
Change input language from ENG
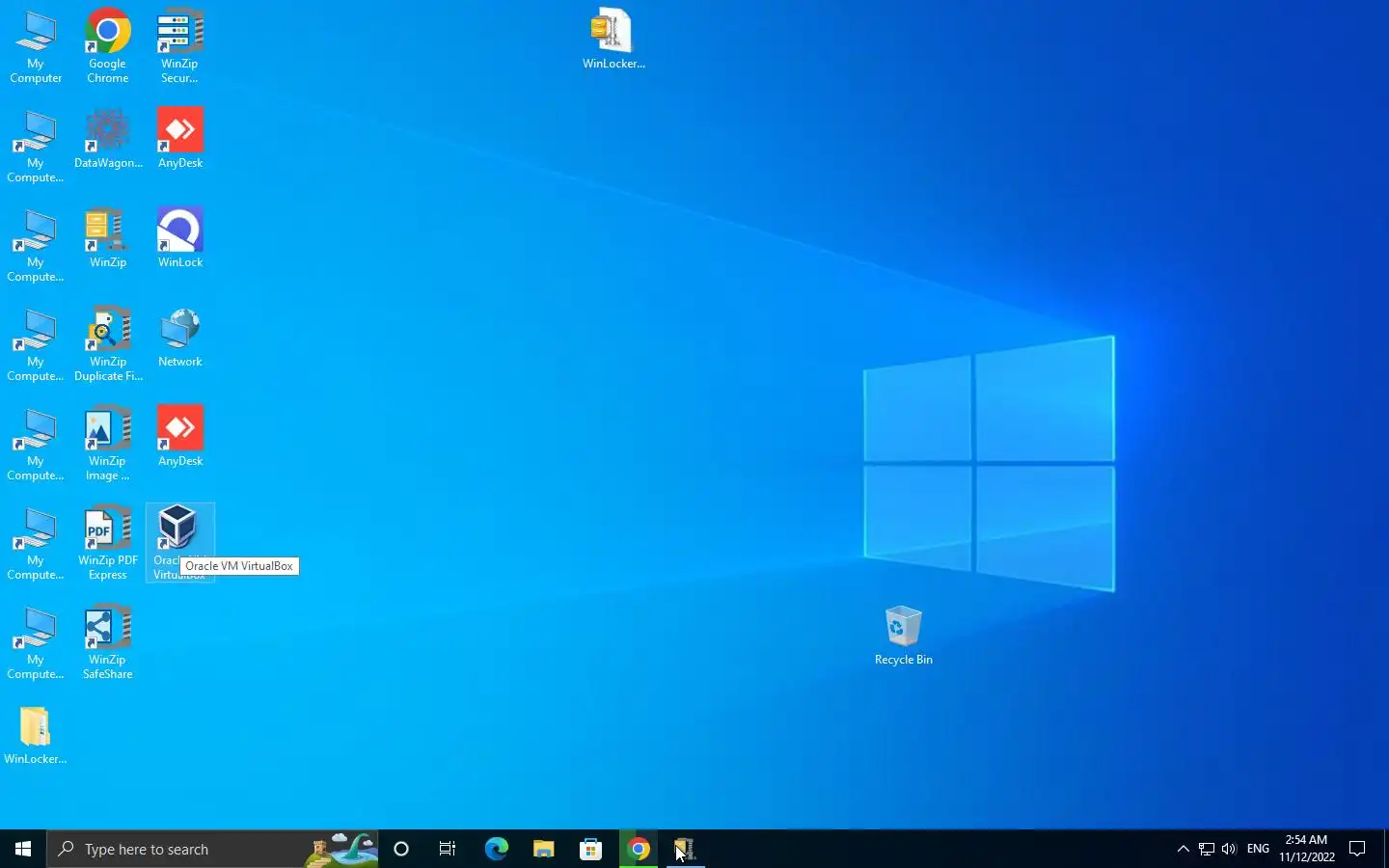[x=1258, y=849]
